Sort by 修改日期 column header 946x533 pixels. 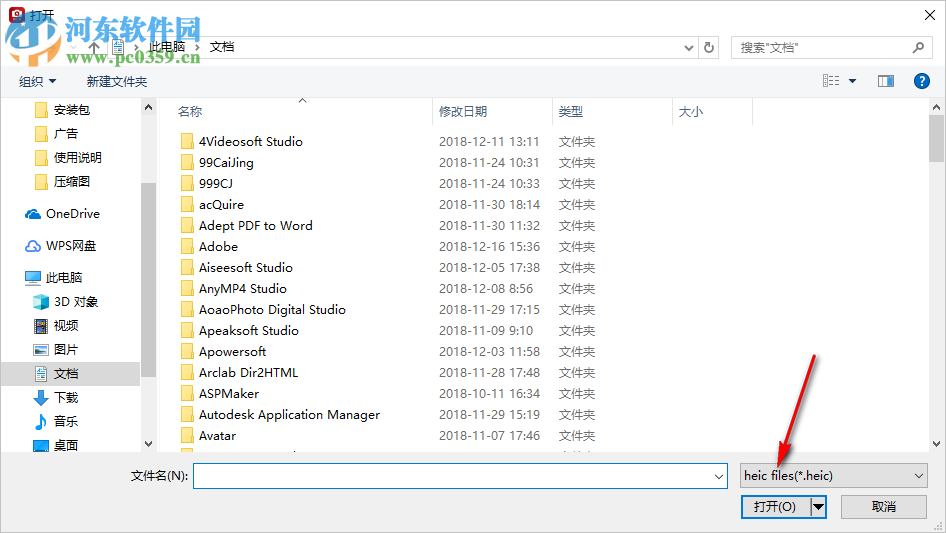[x=463, y=112]
